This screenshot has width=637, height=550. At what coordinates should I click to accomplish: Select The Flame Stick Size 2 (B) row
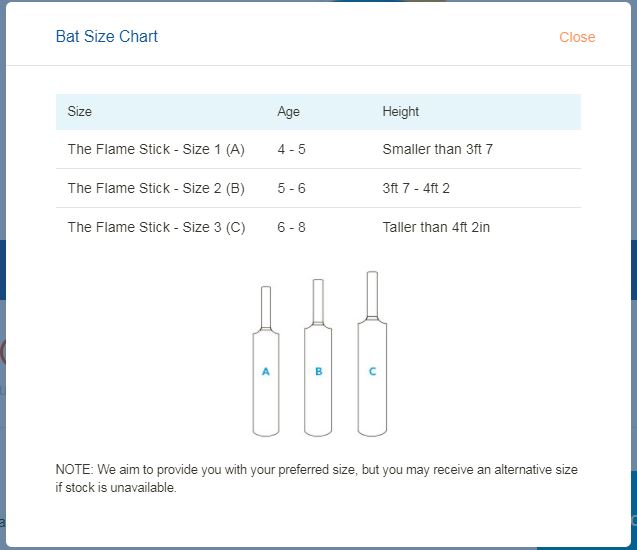[156, 188]
